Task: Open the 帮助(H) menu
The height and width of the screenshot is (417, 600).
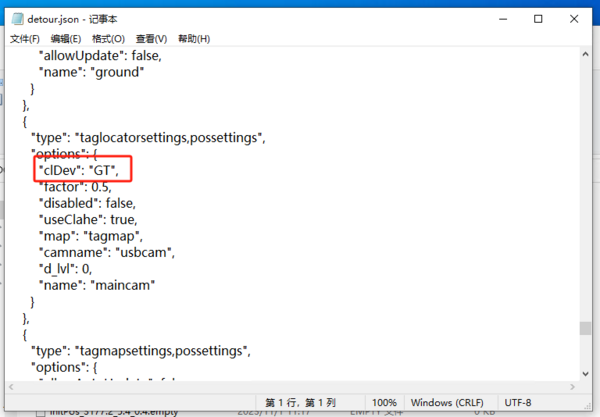Action: [x=193, y=39]
